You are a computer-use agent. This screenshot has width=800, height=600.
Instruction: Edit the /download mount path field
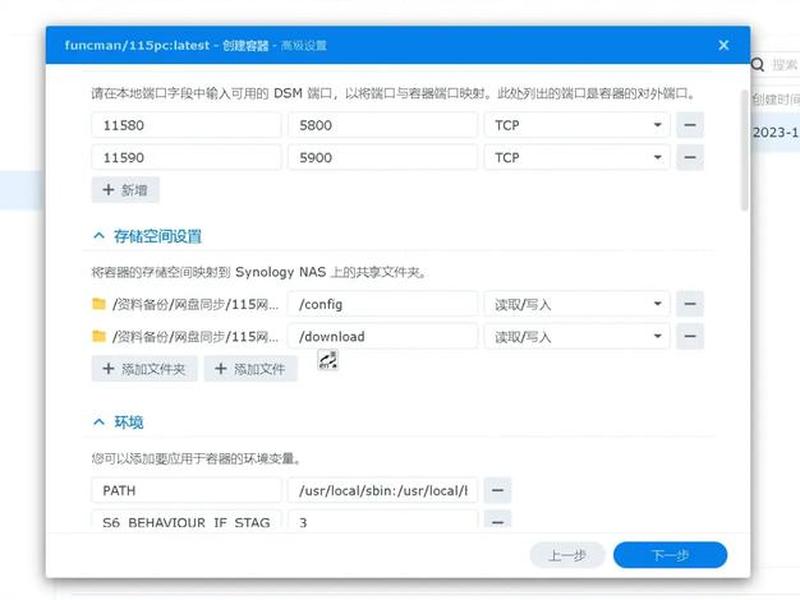coord(383,336)
